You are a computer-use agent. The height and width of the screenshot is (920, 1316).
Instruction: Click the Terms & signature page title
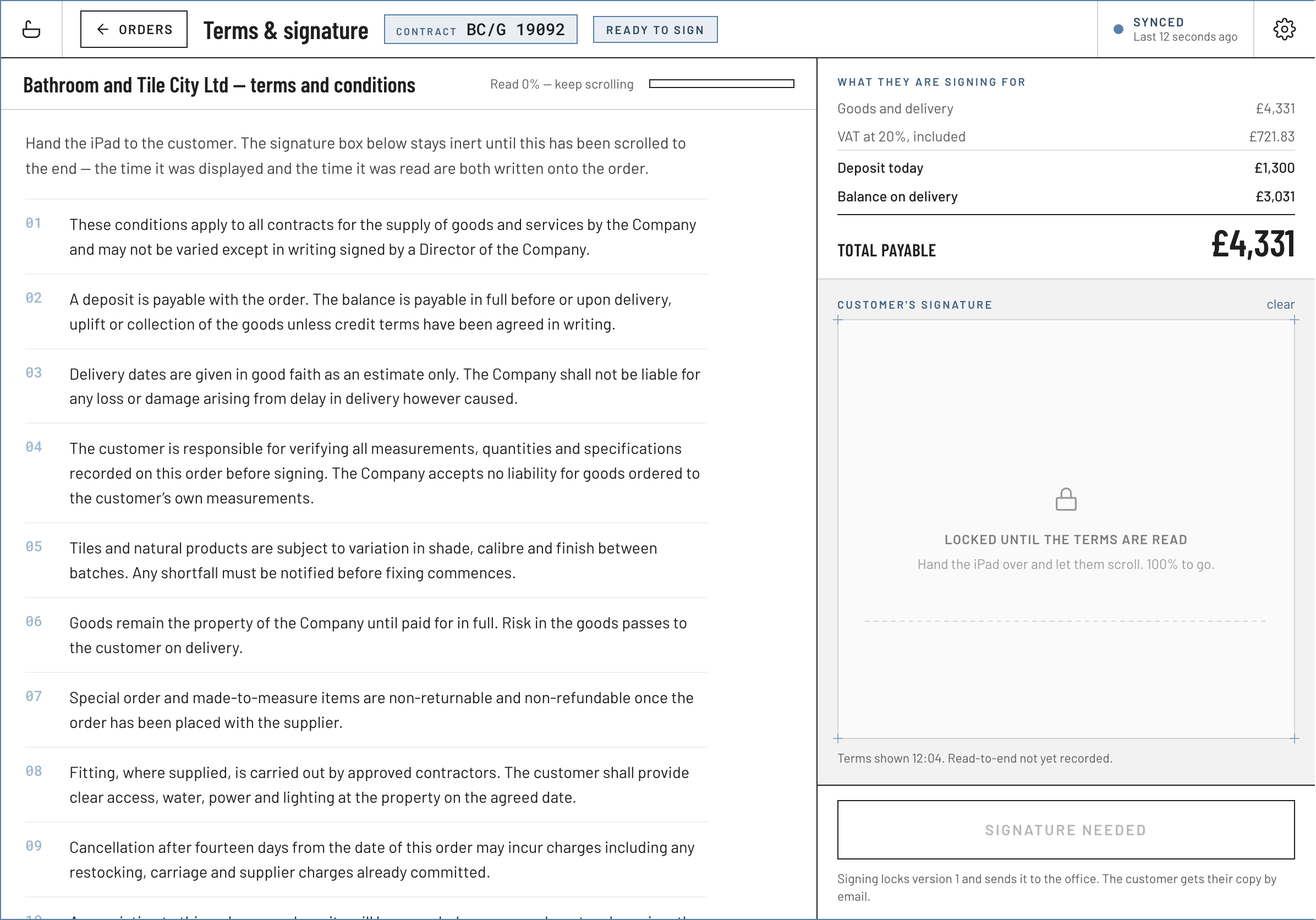286,30
